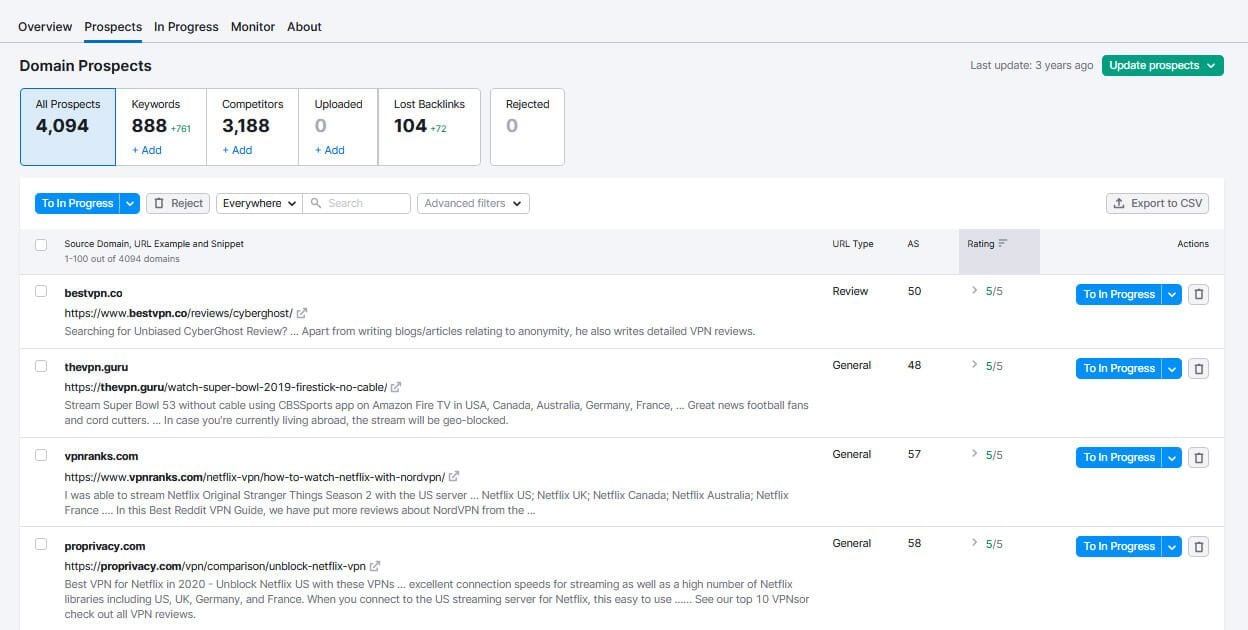The height and width of the screenshot is (630, 1248).
Task: Expand thevpn.guru To In Progress arrow
Action: (1173, 368)
